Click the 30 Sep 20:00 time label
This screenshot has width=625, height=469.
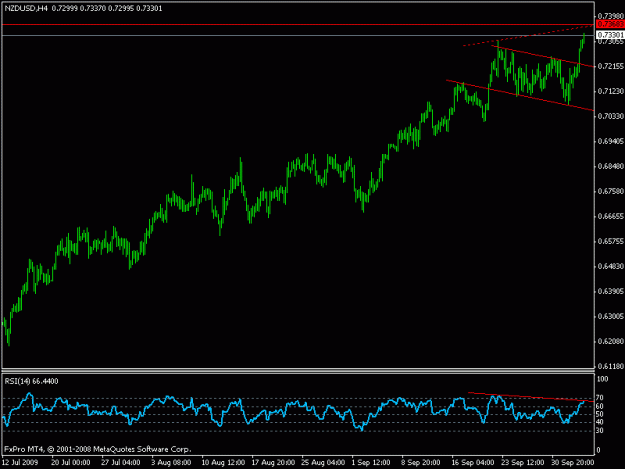click(573, 462)
